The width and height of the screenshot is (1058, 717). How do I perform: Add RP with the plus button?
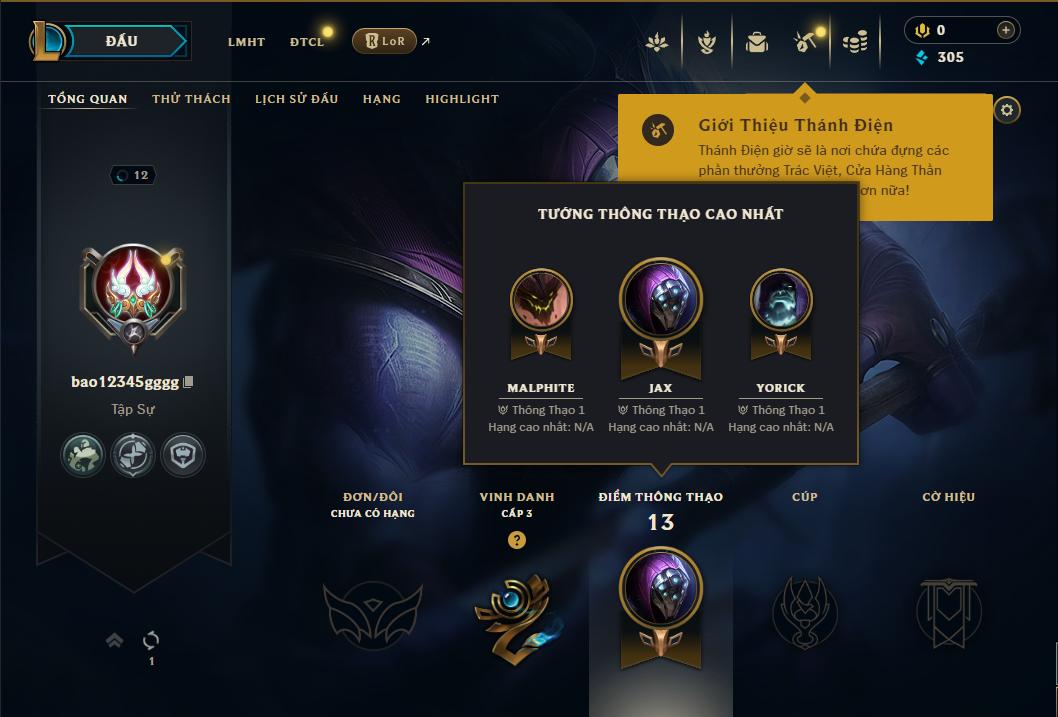tap(1005, 30)
